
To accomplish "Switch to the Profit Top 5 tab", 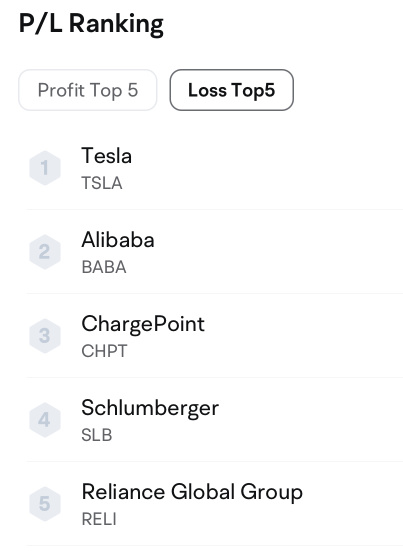I will point(88,90).
